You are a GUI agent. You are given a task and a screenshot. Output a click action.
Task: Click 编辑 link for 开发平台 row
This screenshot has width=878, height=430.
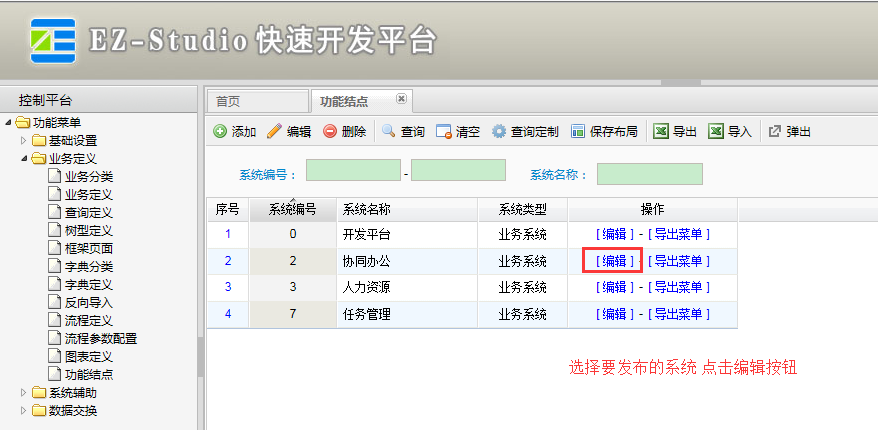[x=615, y=234]
